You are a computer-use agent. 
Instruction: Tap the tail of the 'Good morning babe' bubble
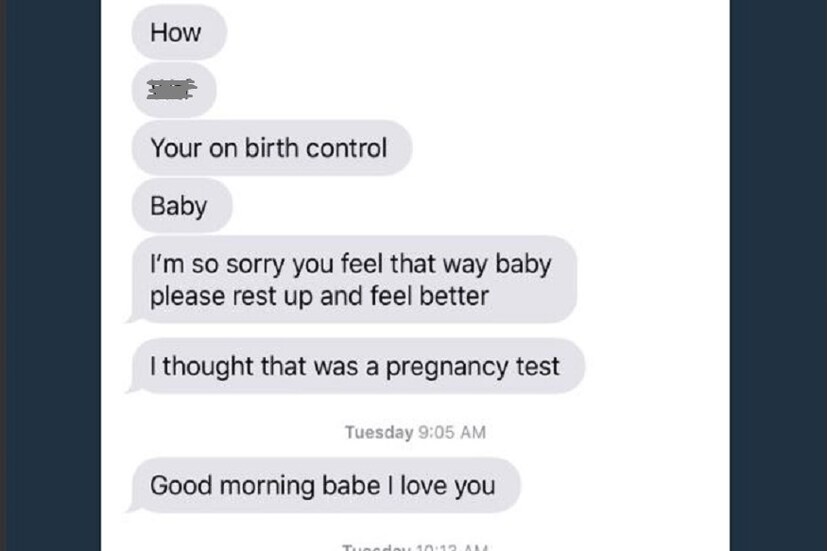pos(132,508)
